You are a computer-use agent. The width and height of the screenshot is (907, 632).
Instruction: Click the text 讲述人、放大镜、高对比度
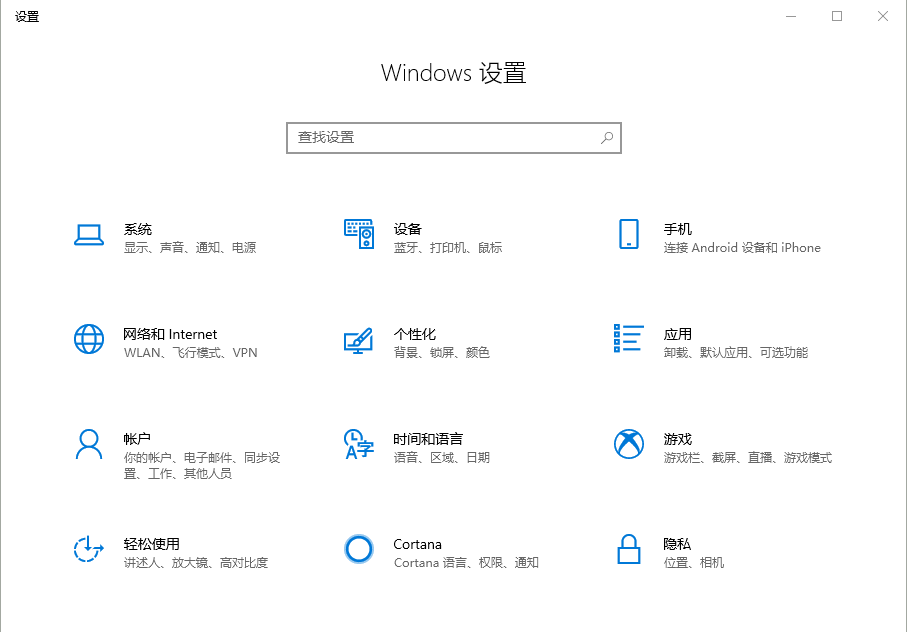[196, 563]
